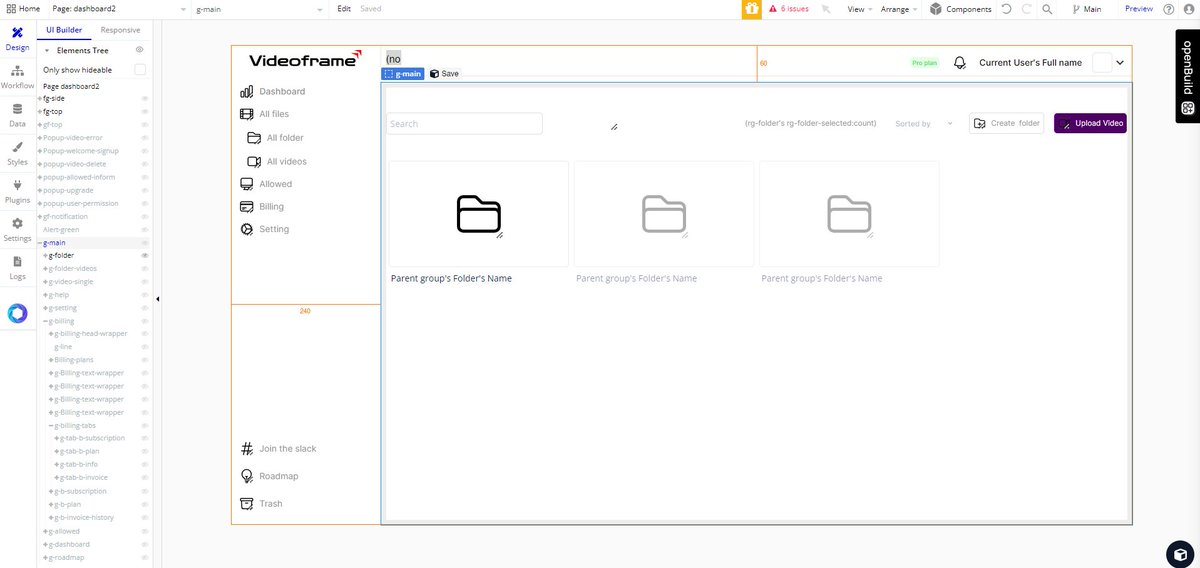This screenshot has height=568, width=1200.
Task: Toggle the Elements Tree header eye icon
Action: 140,49
